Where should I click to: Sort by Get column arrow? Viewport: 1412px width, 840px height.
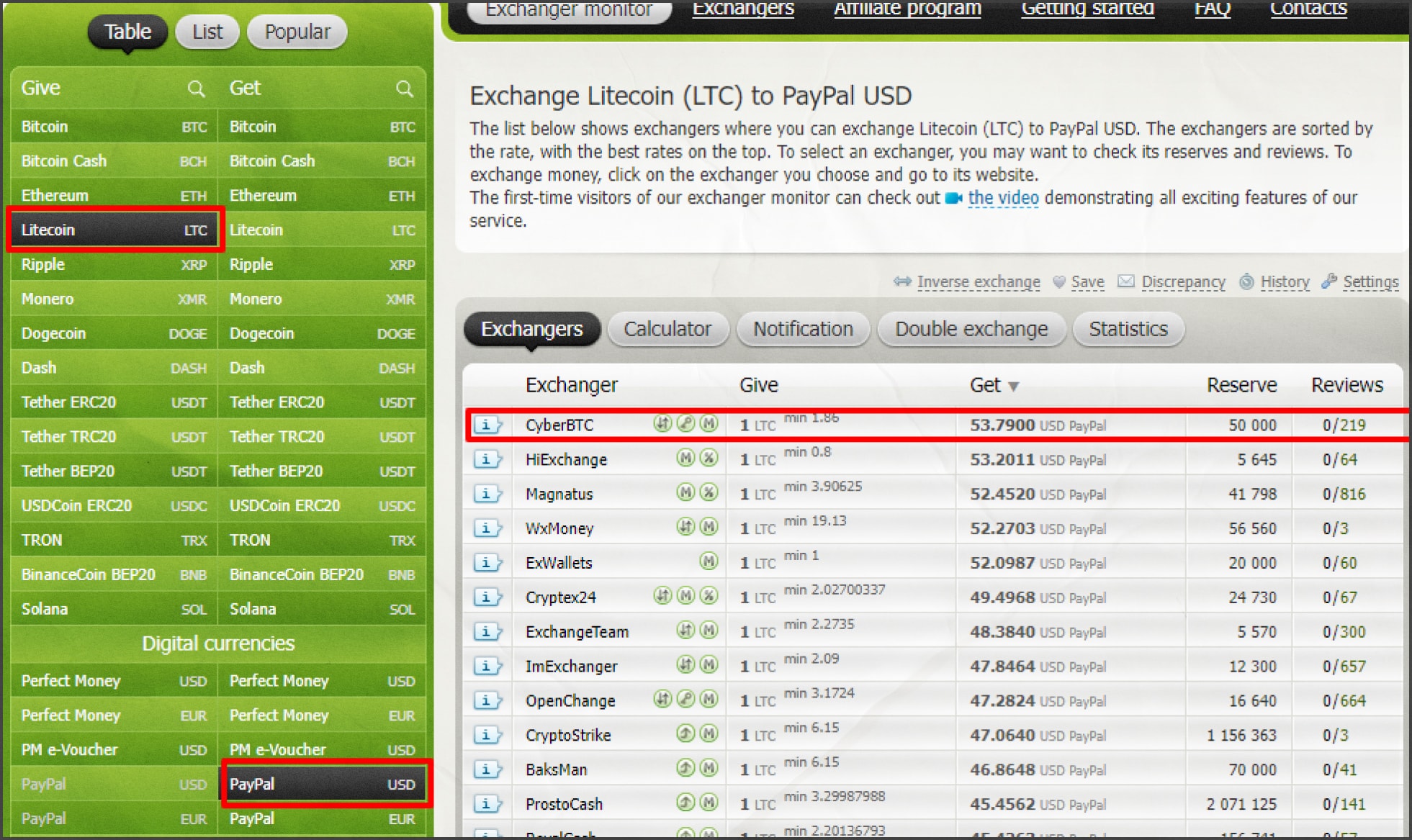click(1013, 387)
